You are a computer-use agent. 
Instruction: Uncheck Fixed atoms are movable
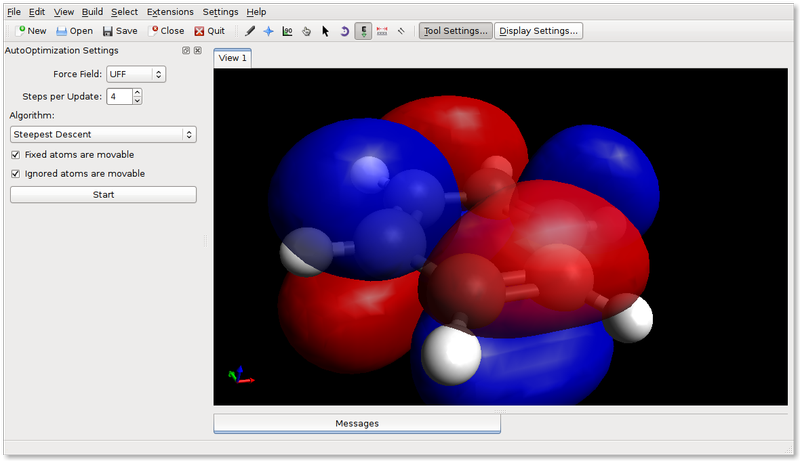click(16, 155)
